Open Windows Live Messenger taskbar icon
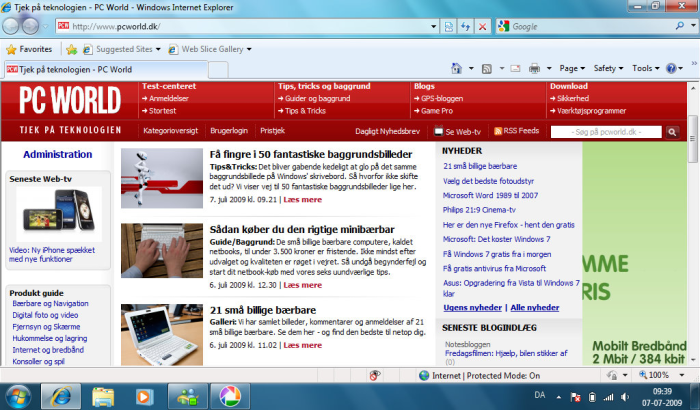The width and height of the screenshot is (700, 410). coord(188,396)
